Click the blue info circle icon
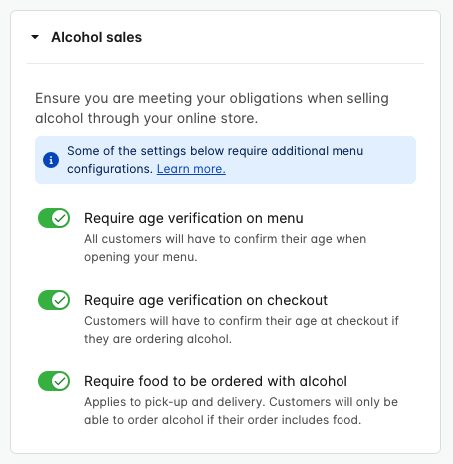 (51, 160)
